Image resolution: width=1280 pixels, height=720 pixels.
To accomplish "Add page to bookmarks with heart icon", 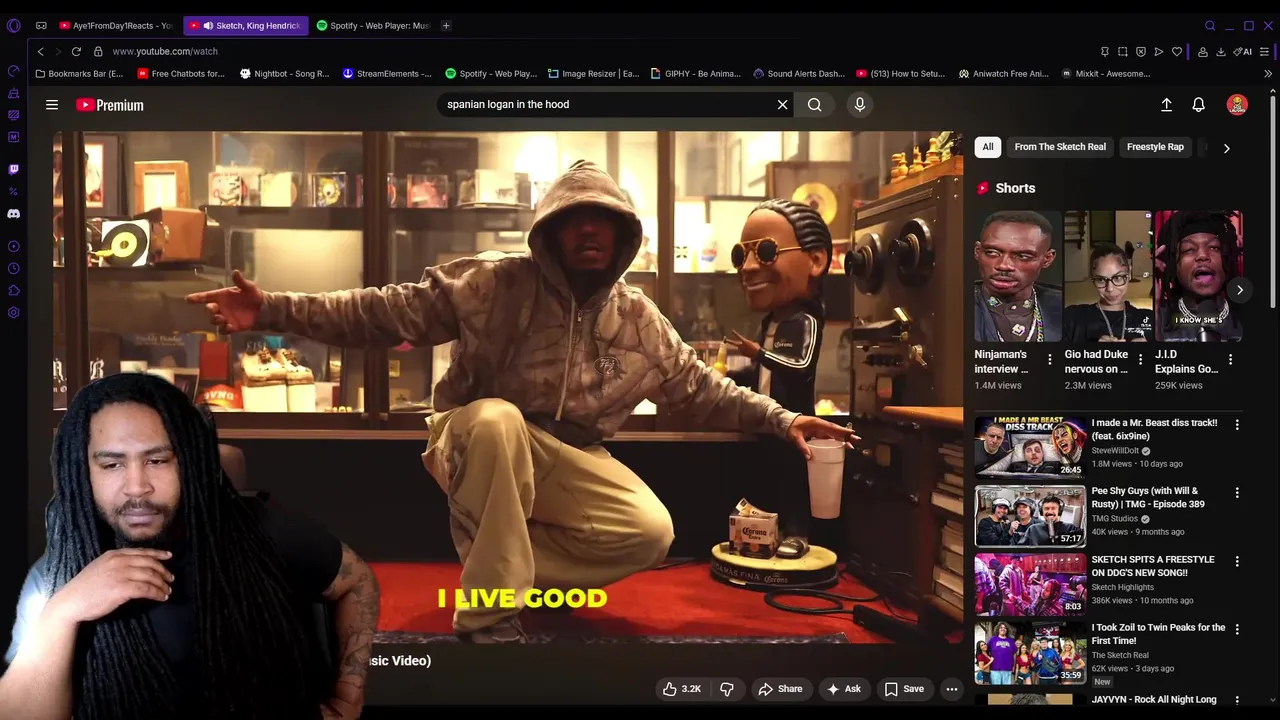I will click(x=1177, y=51).
